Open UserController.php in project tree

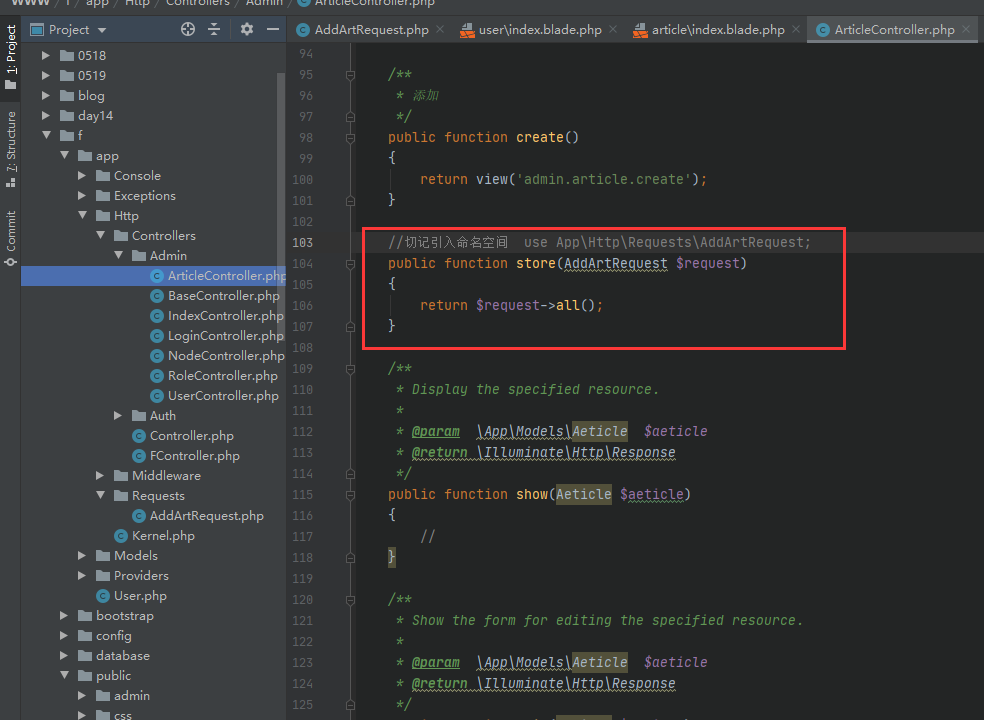click(x=215, y=396)
